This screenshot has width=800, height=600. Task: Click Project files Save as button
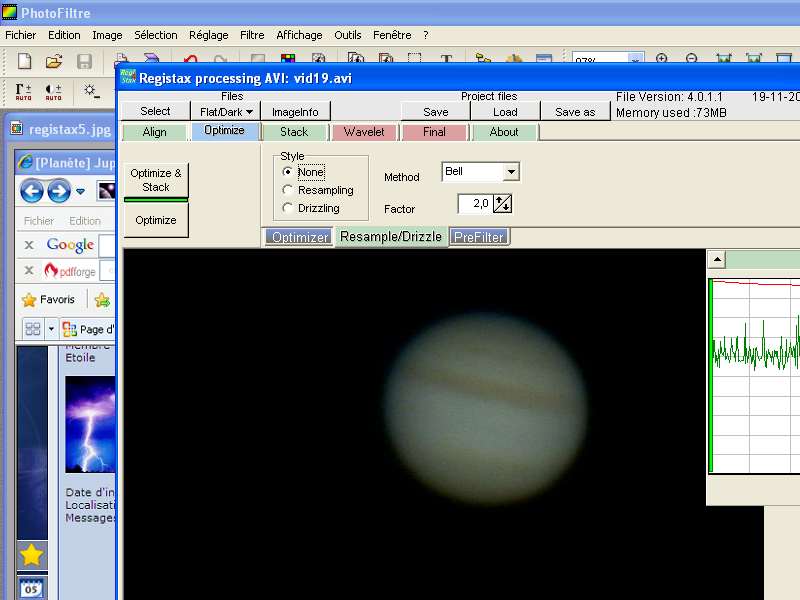click(x=575, y=112)
